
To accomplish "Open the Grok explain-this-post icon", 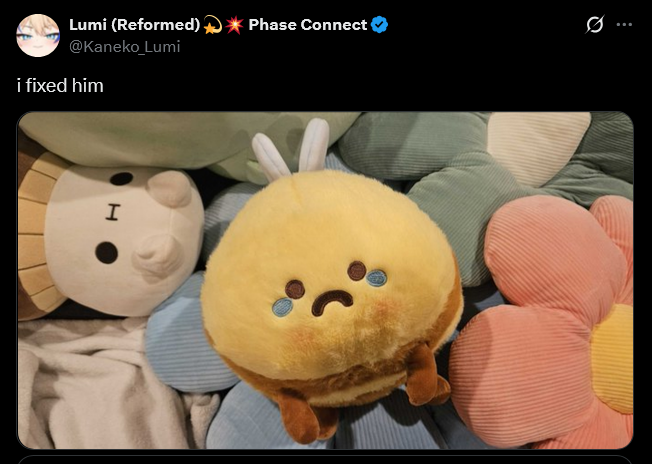I will tap(595, 25).
